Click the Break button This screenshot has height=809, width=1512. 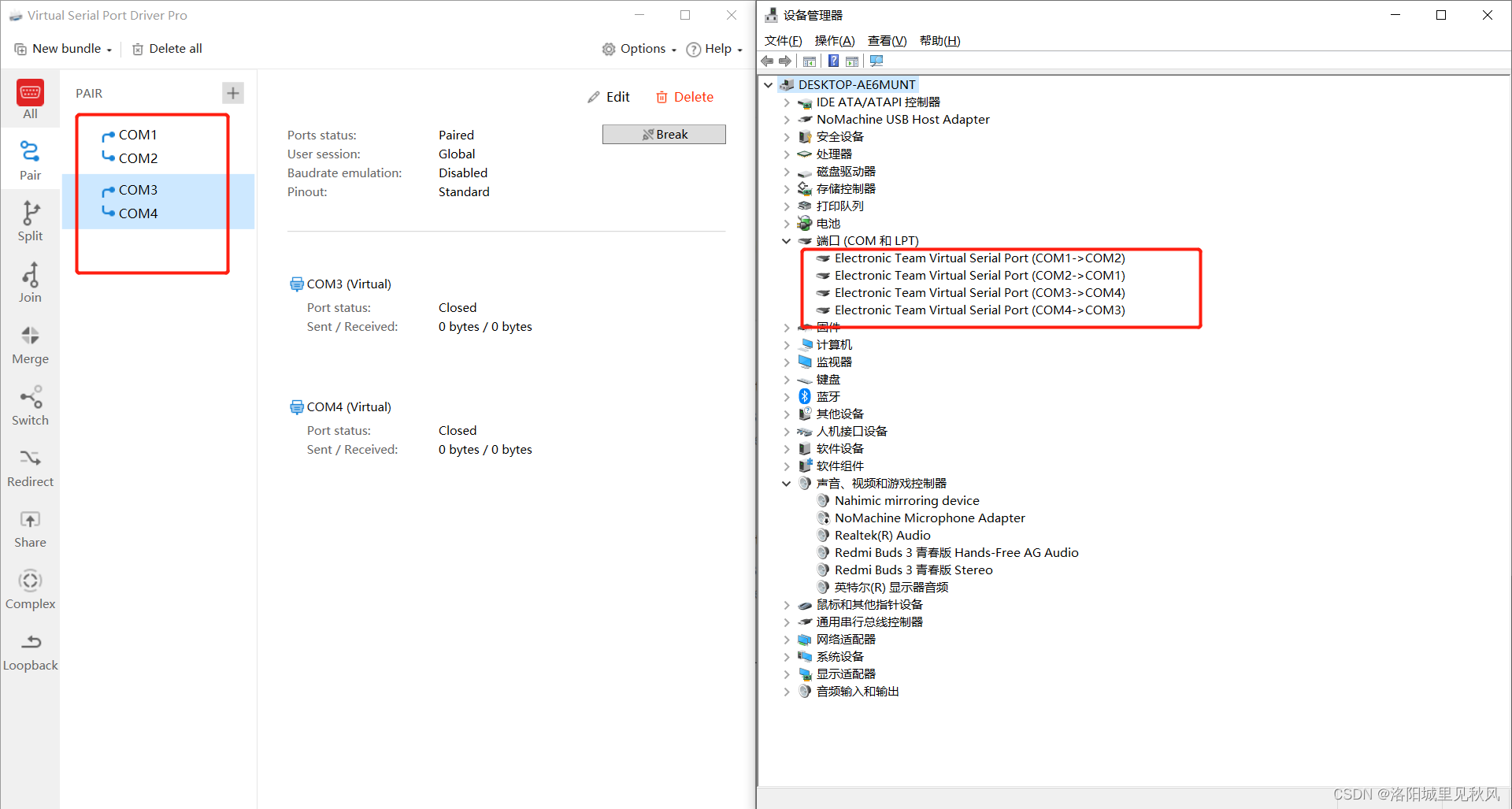pyautogui.click(x=664, y=135)
